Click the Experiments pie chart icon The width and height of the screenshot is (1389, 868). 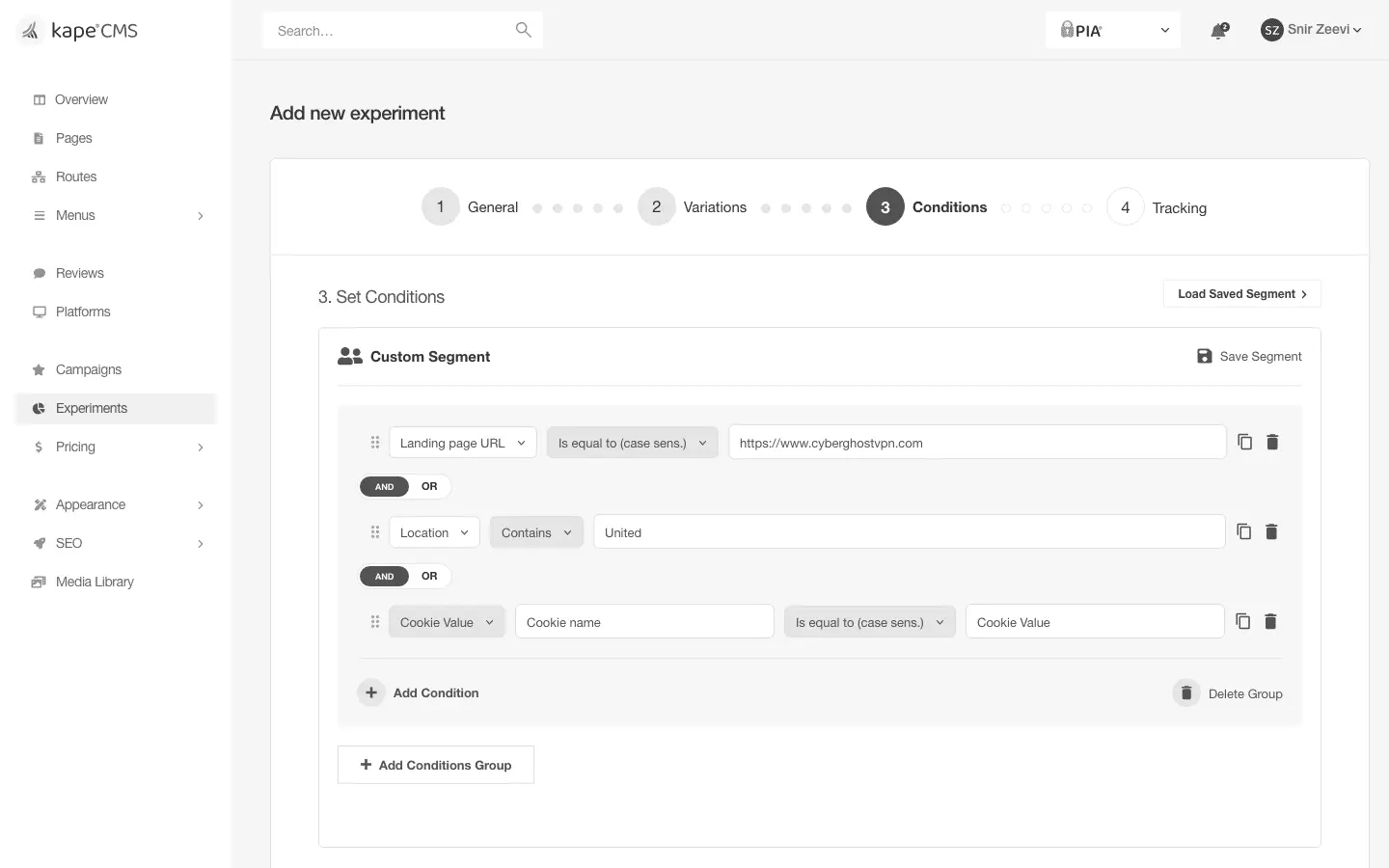39,408
